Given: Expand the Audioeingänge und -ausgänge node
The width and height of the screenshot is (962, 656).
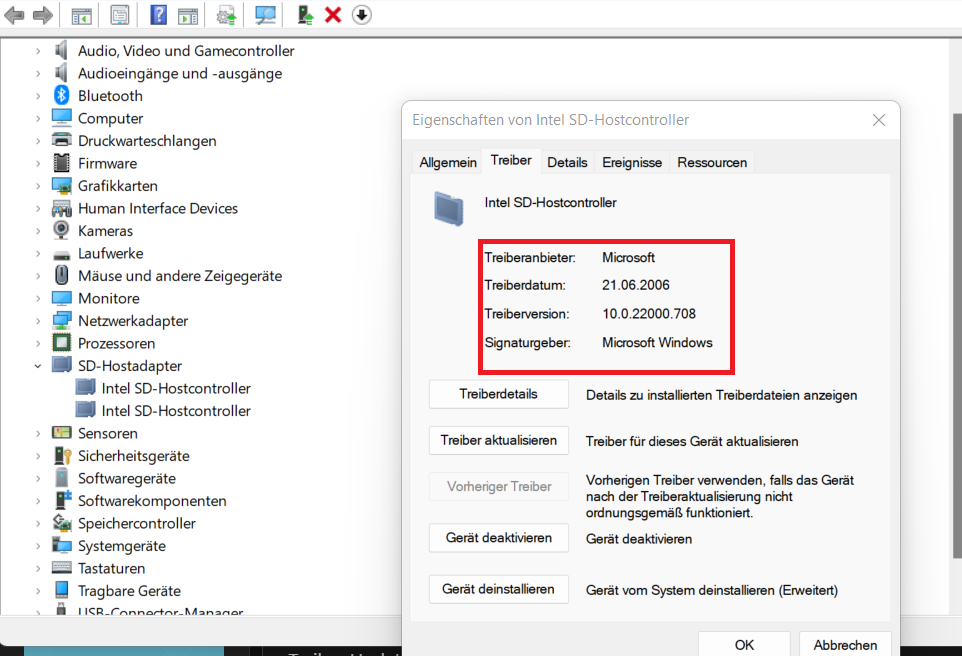Looking at the screenshot, I should click(38, 74).
